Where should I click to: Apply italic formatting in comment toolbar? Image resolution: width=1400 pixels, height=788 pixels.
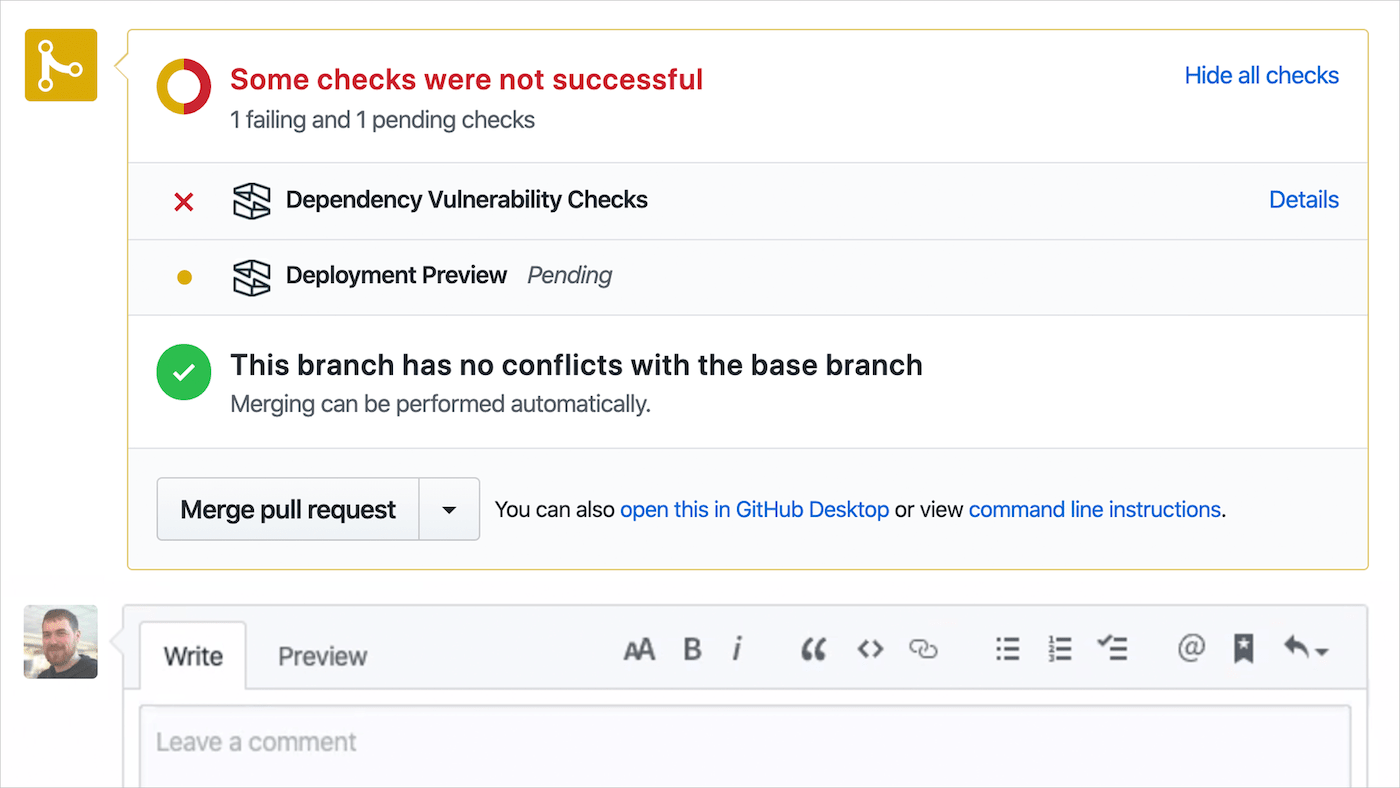[x=737, y=650]
